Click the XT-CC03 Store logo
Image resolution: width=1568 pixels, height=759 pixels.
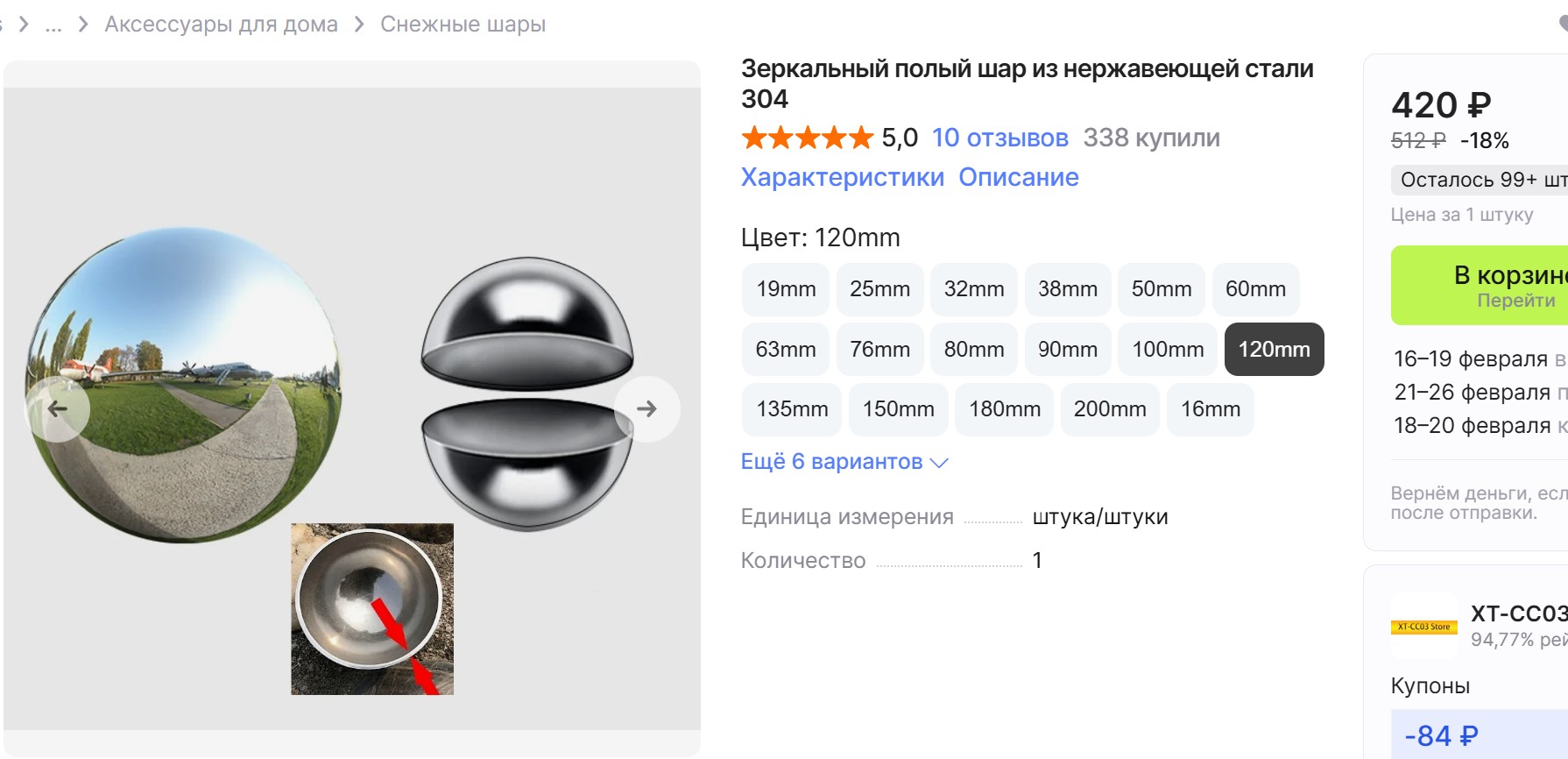coord(1423,627)
